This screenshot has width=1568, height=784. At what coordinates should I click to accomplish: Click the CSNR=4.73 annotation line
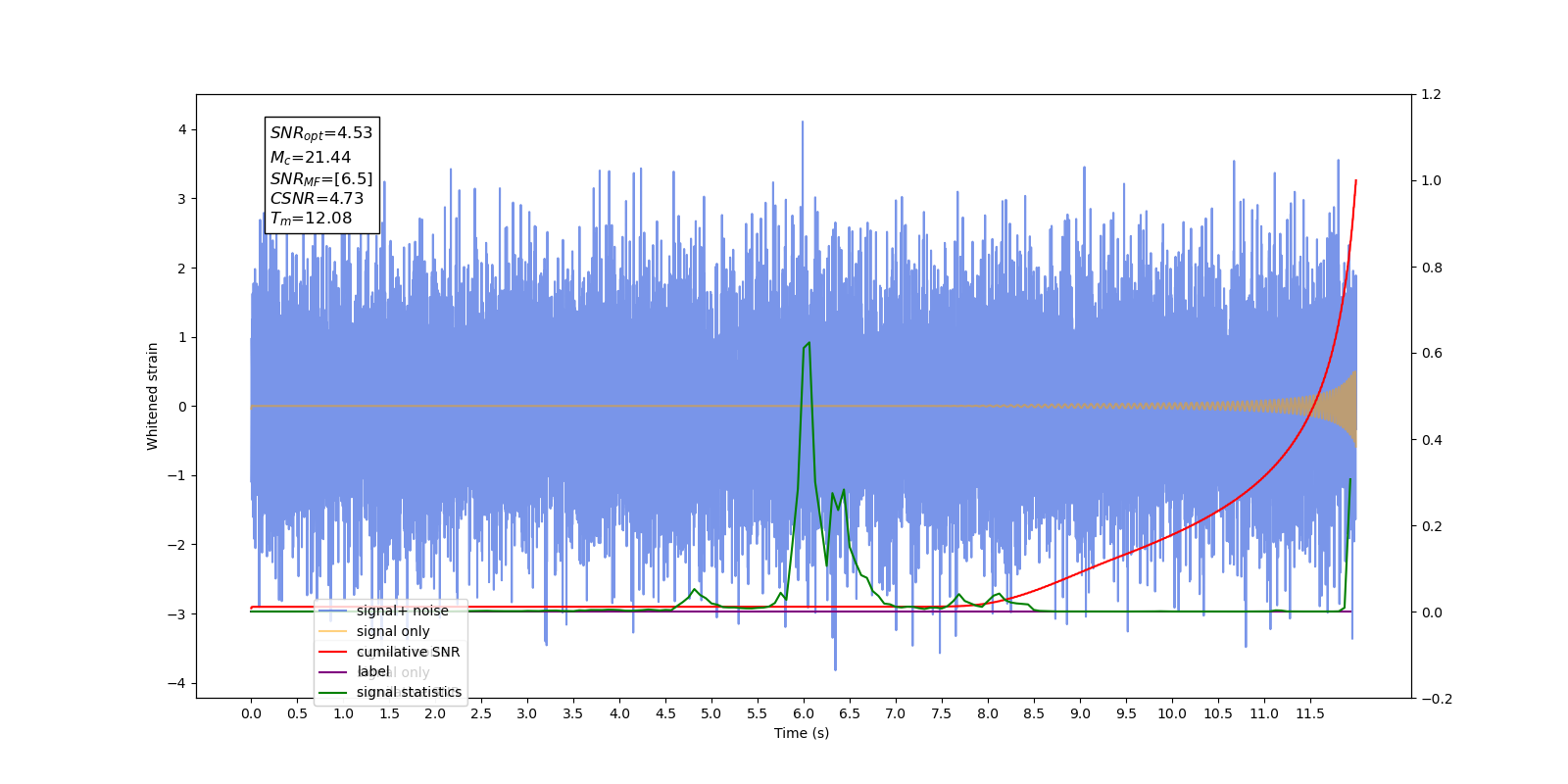(317, 198)
